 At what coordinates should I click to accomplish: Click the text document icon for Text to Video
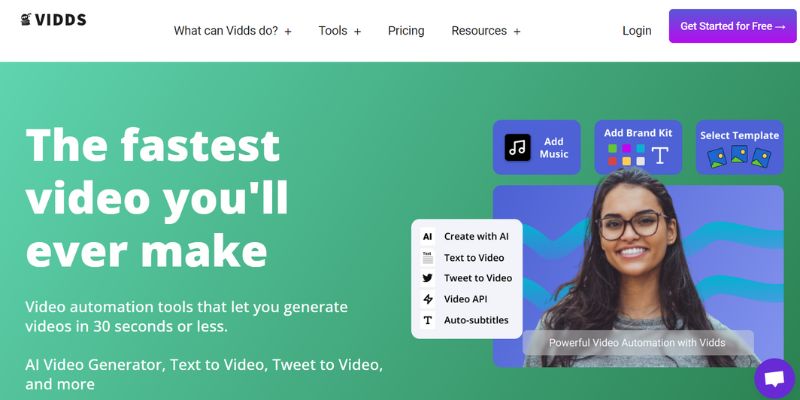click(x=428, y=257)
